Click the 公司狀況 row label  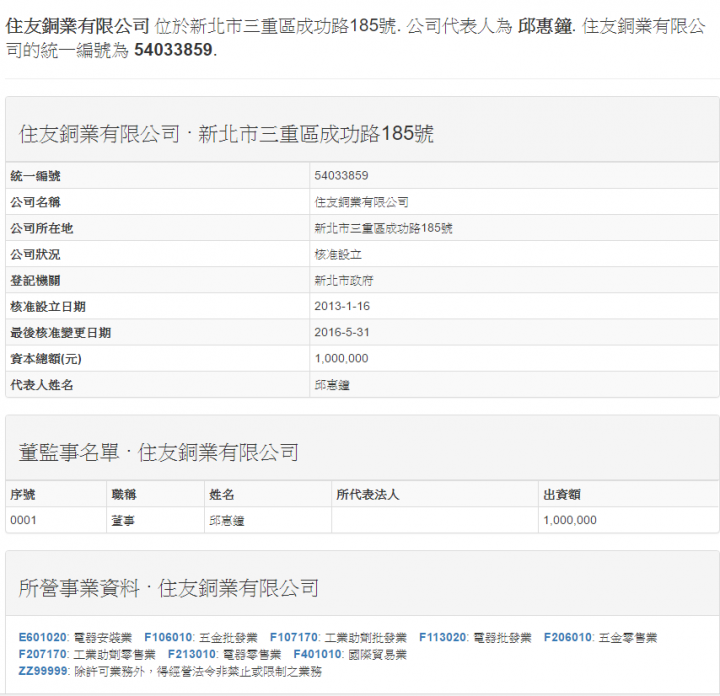point(35,254)
